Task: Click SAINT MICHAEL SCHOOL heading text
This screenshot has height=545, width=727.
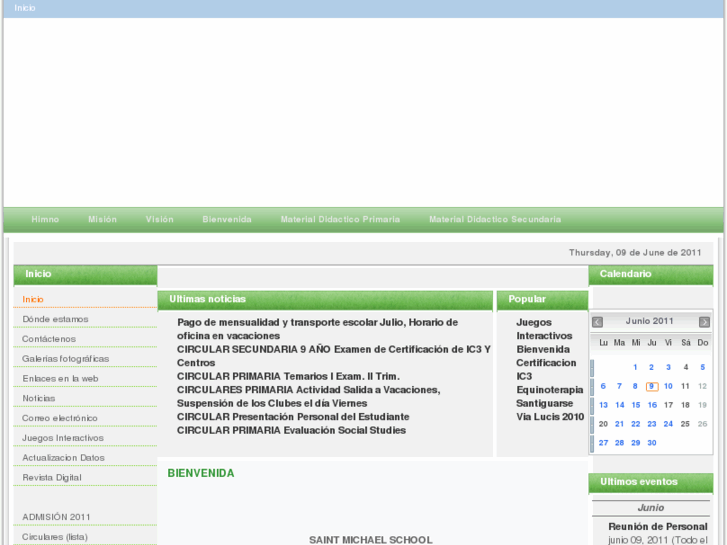Action: pyautogui.click(x=370, y=540)
